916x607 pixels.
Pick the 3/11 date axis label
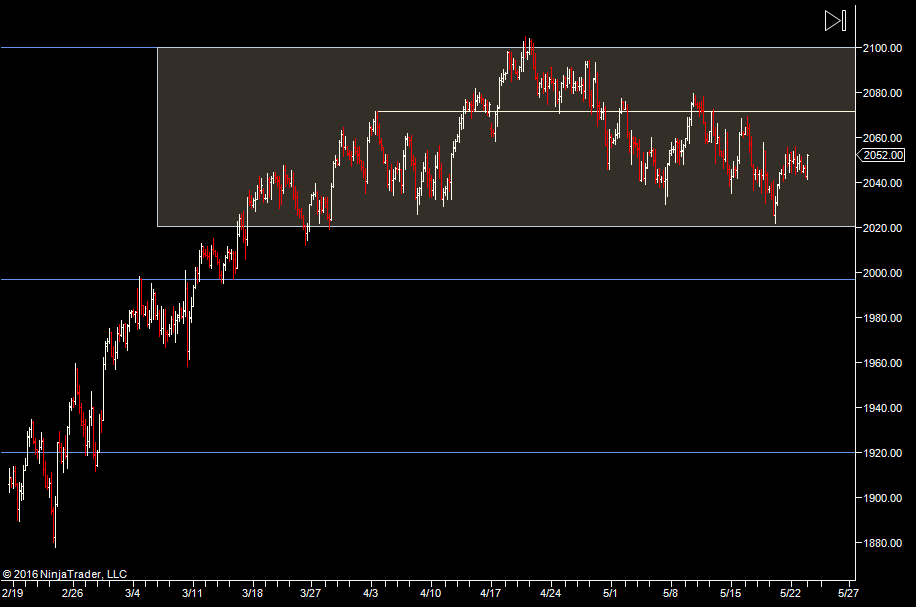click(192, 592)
